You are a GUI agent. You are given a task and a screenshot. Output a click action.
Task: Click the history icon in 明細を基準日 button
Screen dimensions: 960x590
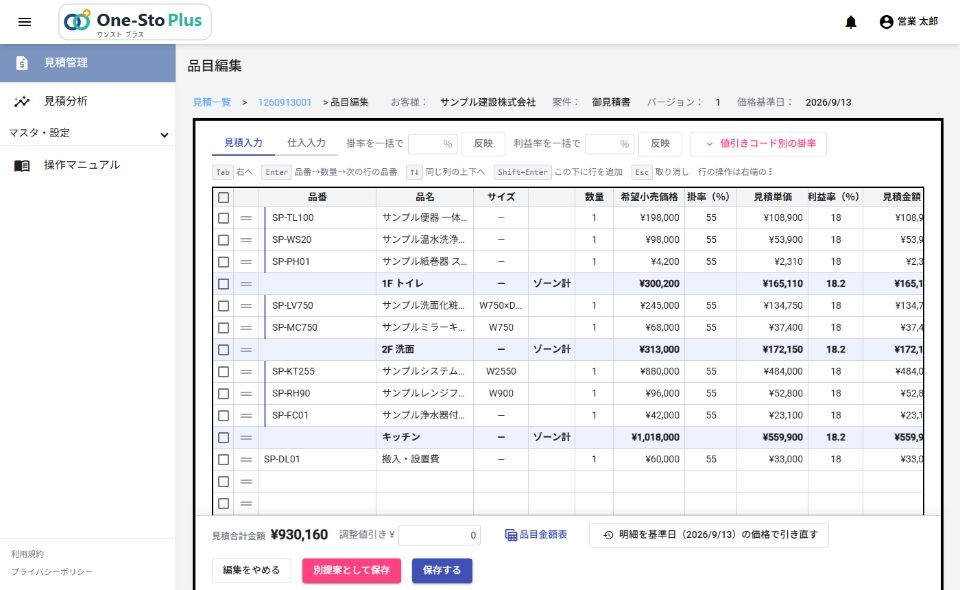point(608,535)
